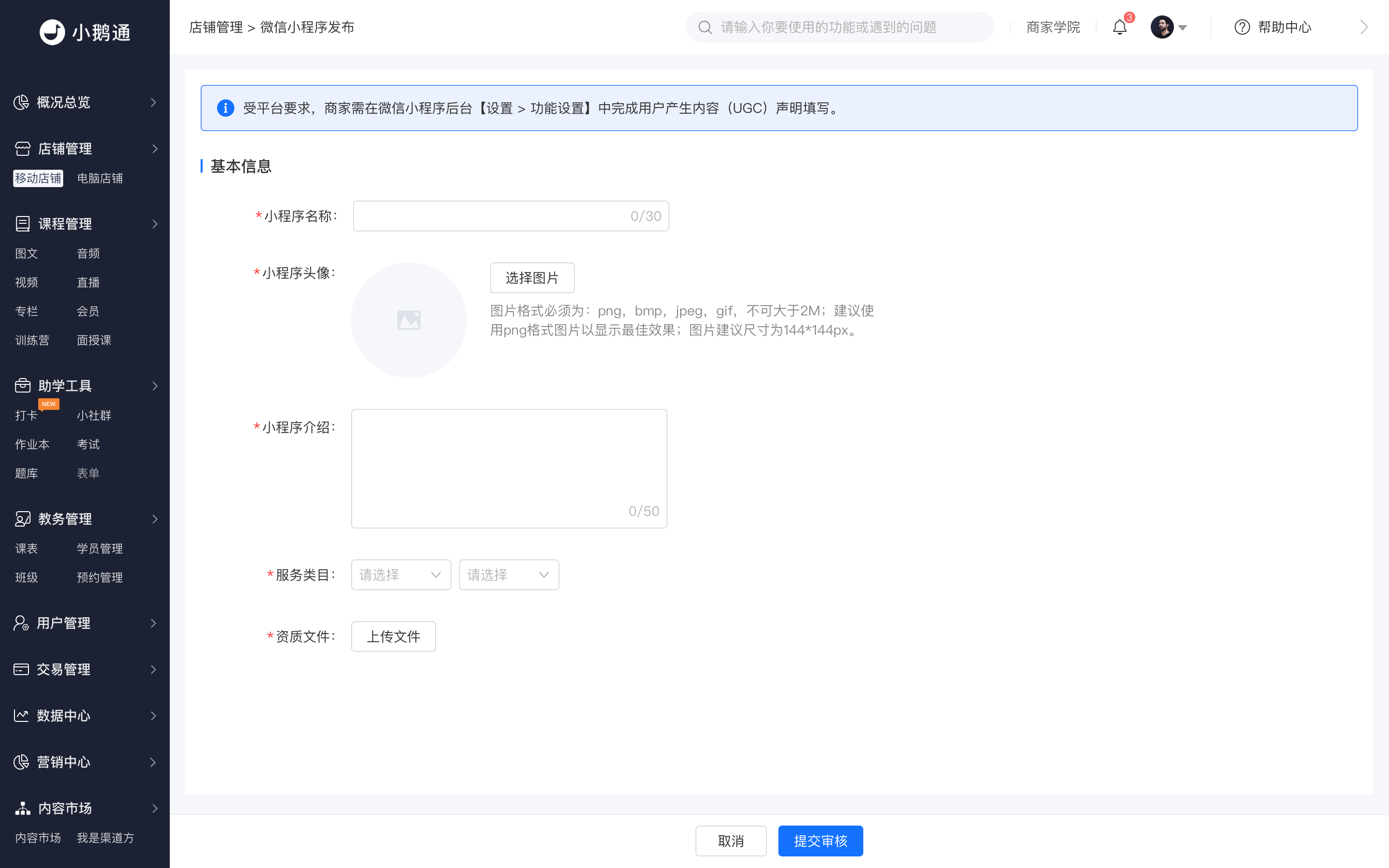This screenshot has height=868, width=1389.
Task: Click the help question mark icon
Action: pos(1241,27)
